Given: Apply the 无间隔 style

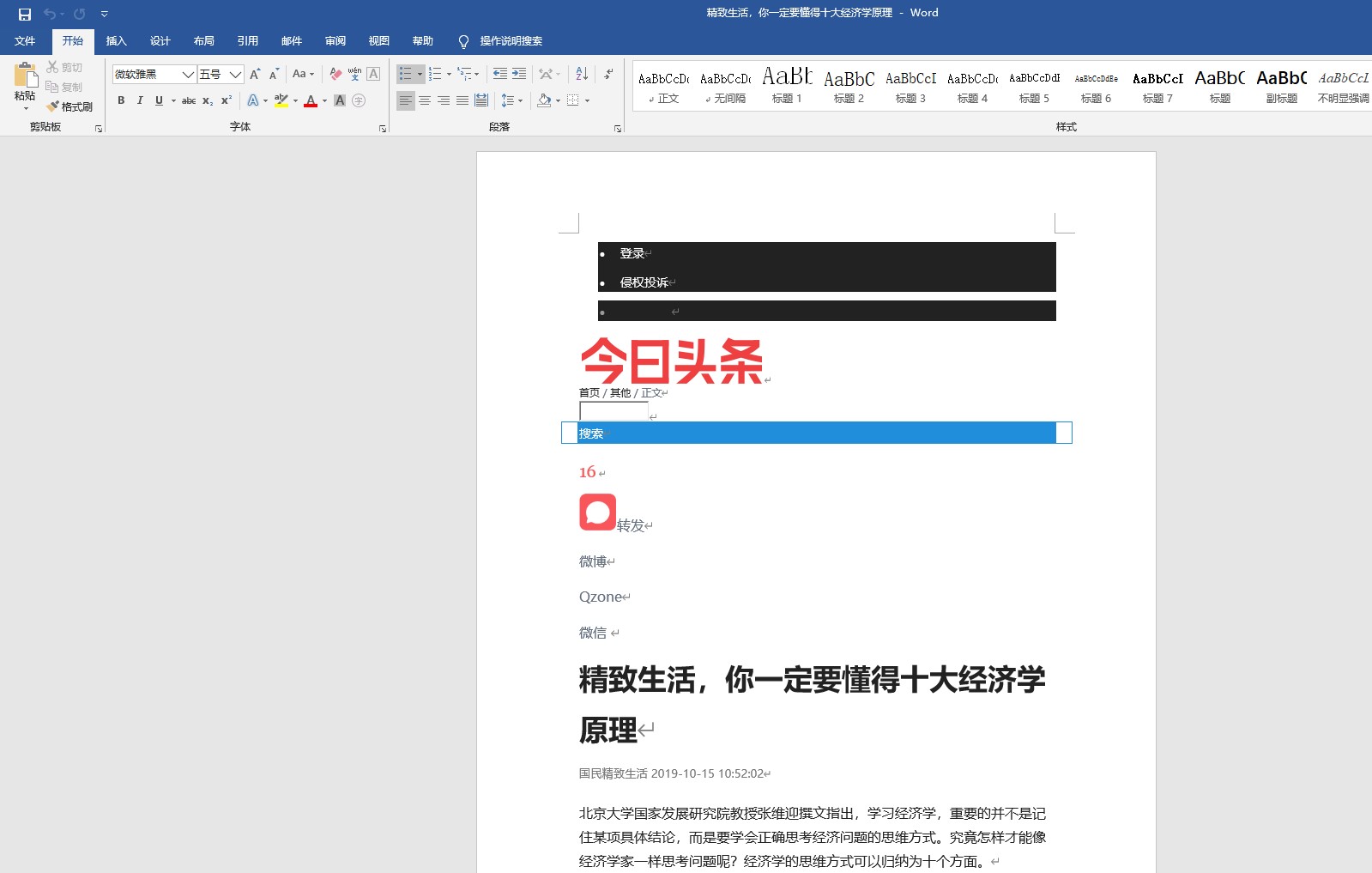Looking at the screenshot, I should click(x=725, y=86).
